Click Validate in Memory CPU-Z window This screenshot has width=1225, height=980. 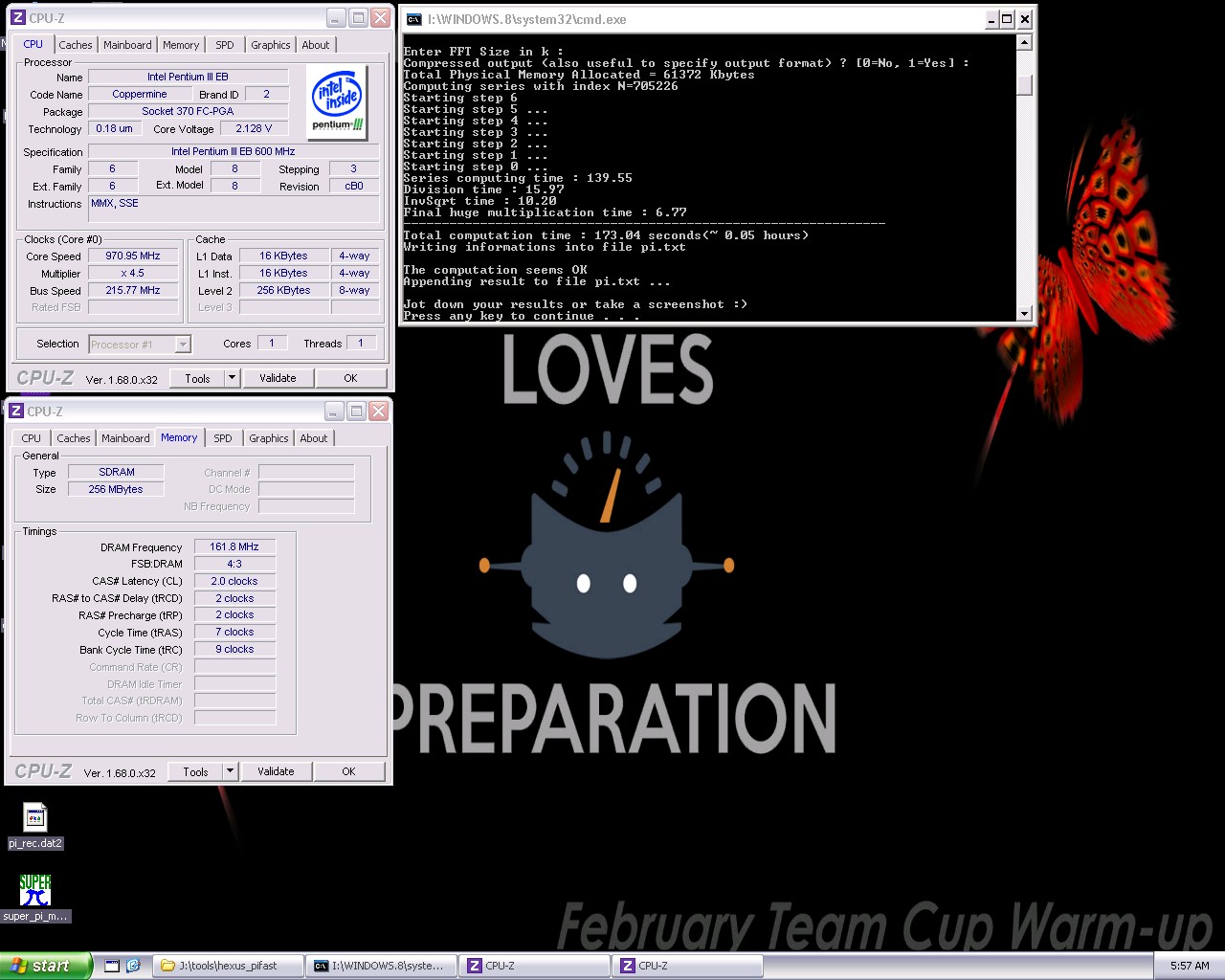(276, 771)
